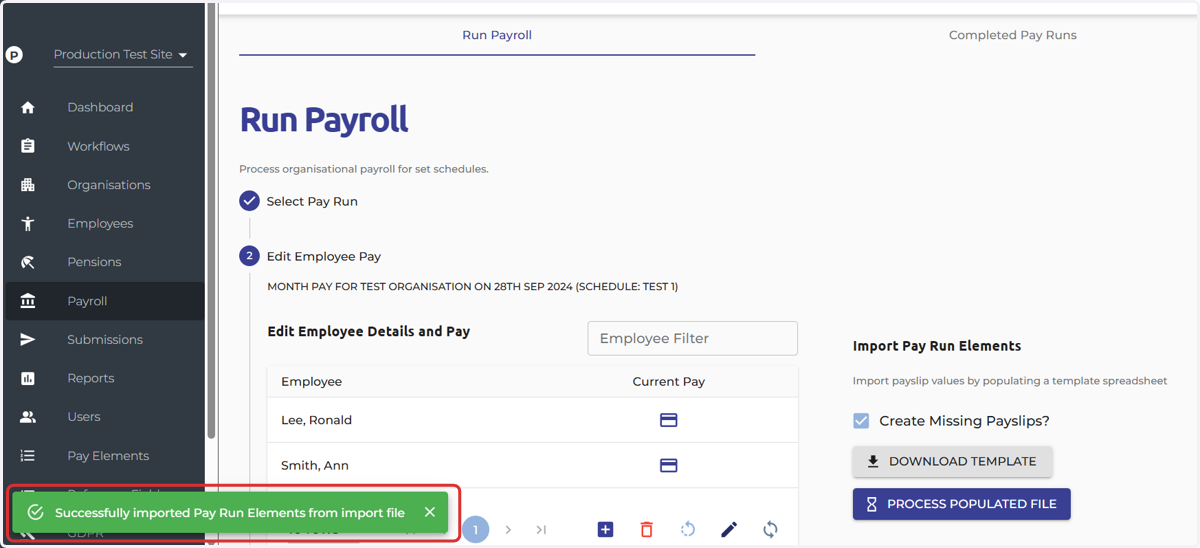
Task: Open the Dashboard home icon
Action: coord(28,107)
